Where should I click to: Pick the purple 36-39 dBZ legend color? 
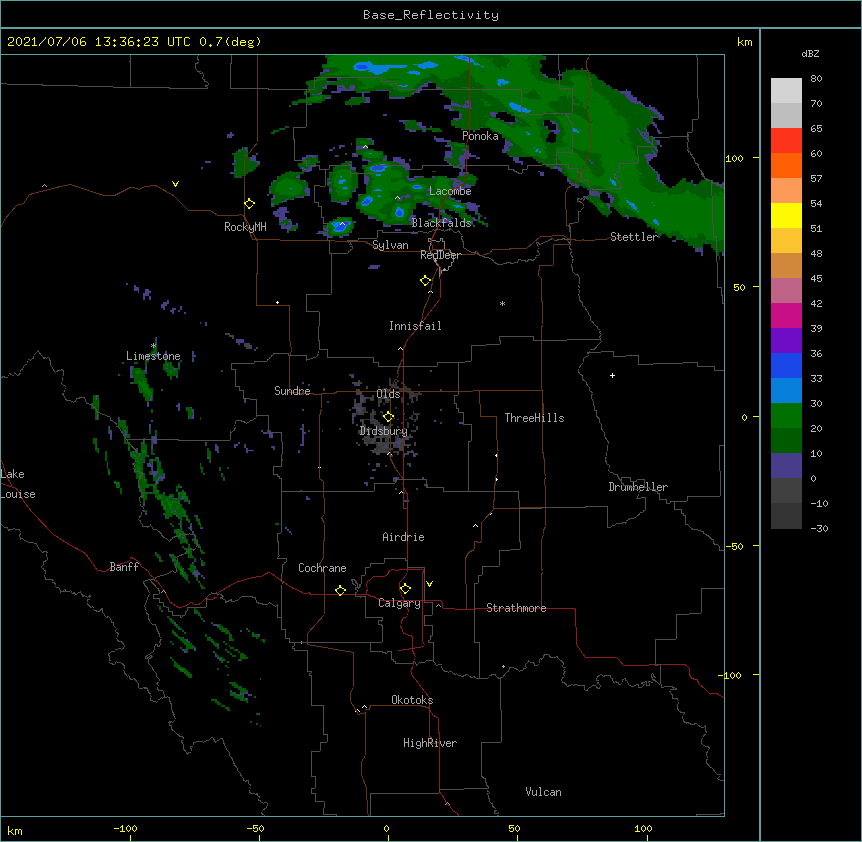tap(786, 341)
